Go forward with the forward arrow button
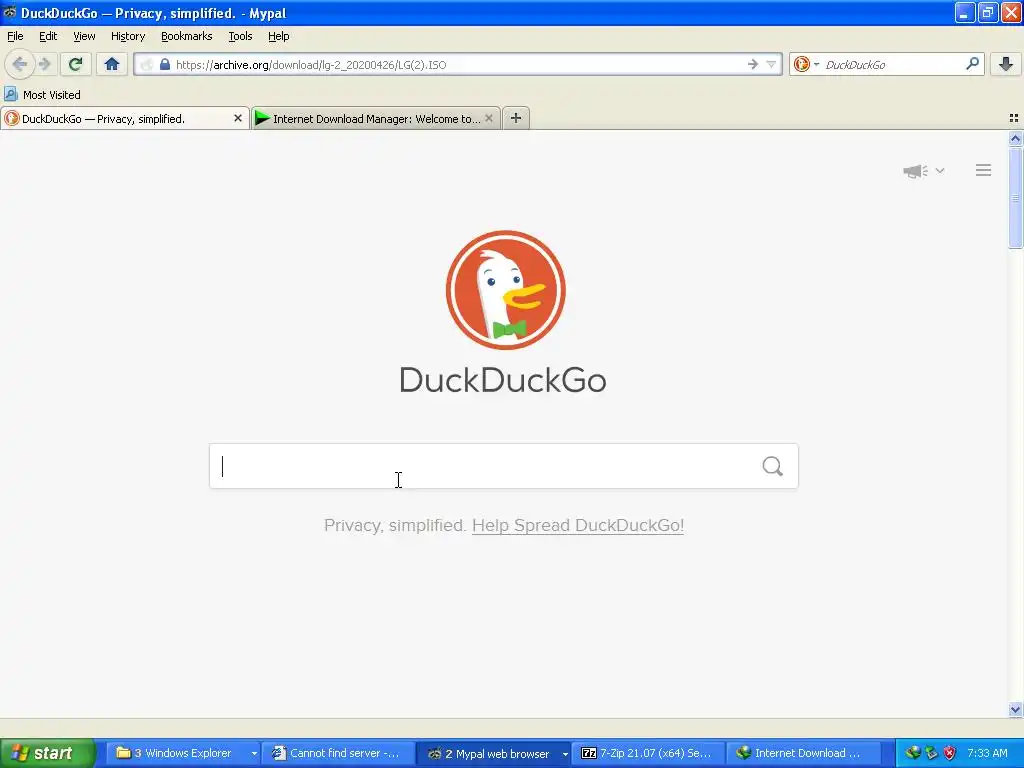 coord(44,64)
